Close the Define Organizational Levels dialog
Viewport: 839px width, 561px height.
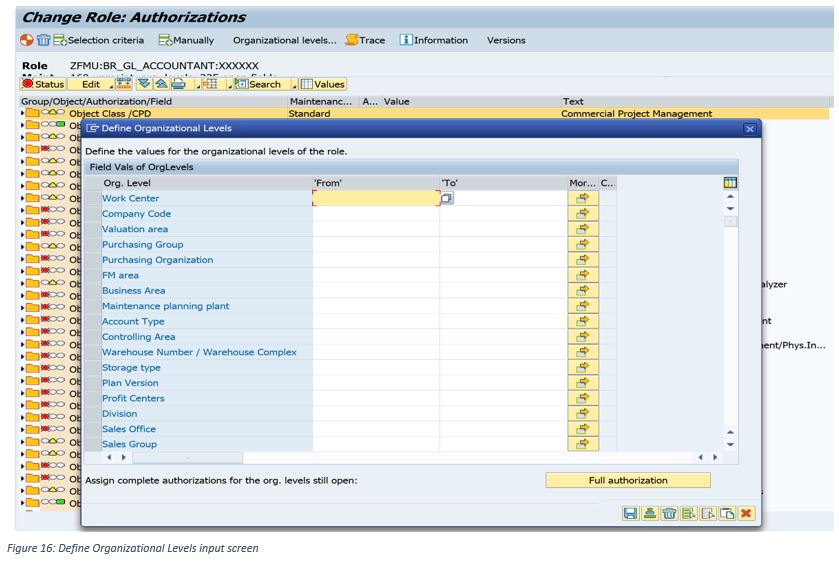(750, 128)
